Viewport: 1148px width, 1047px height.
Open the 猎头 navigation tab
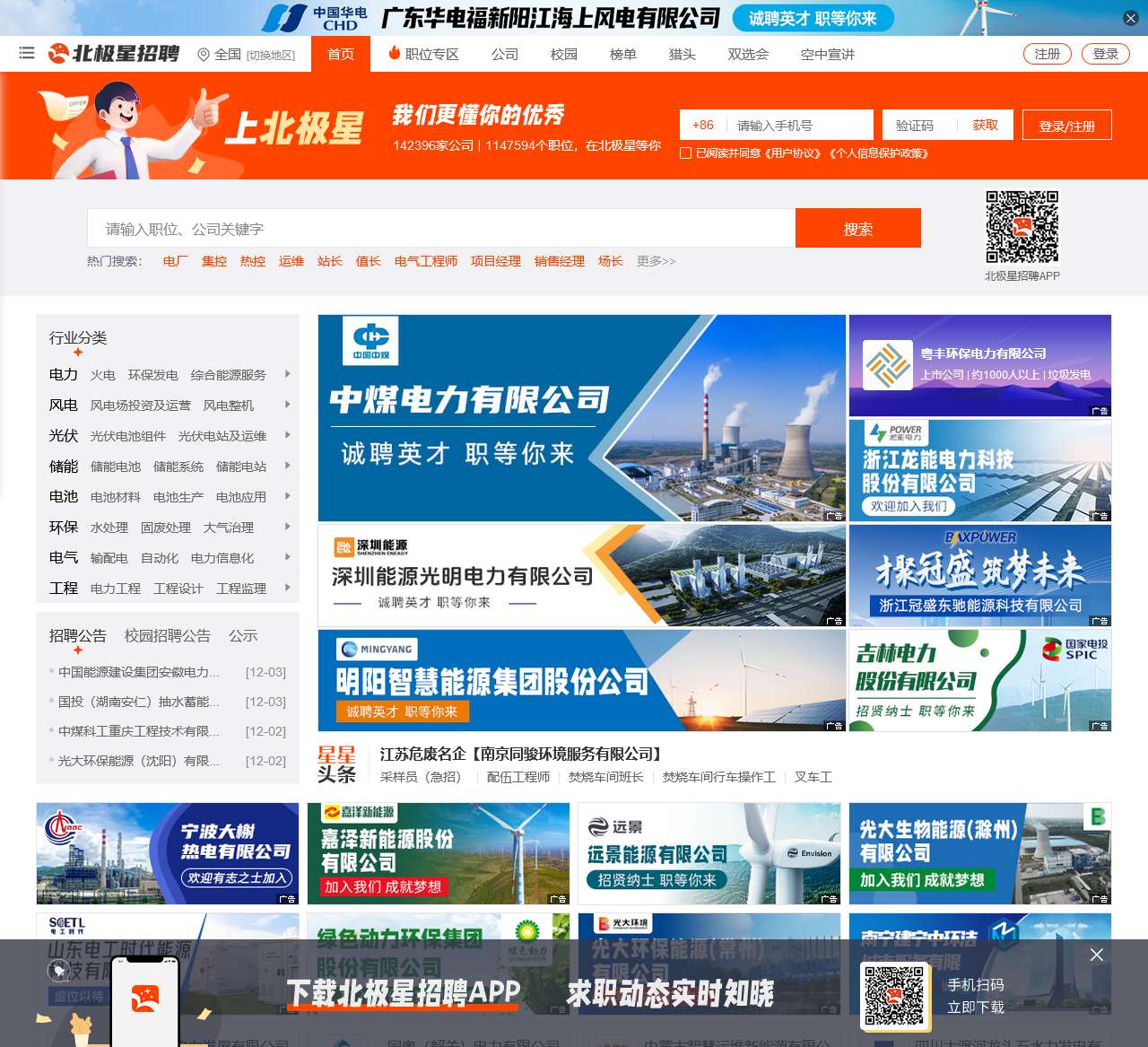tap(683, 55)
